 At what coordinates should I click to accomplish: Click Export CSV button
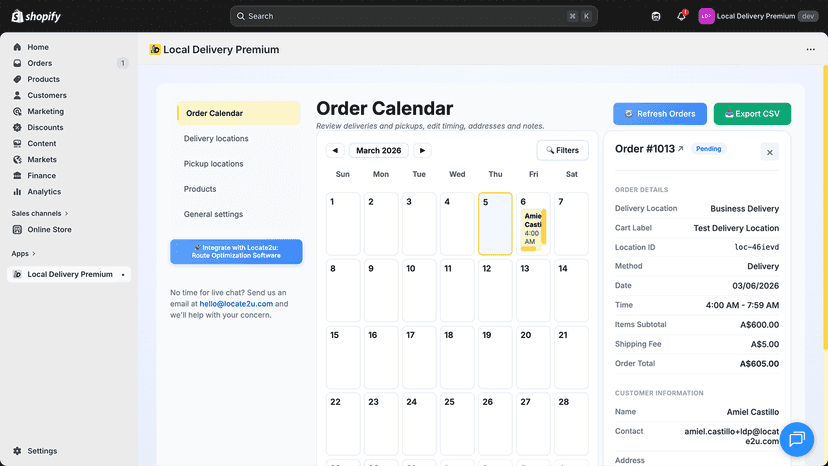pos(752,114)
